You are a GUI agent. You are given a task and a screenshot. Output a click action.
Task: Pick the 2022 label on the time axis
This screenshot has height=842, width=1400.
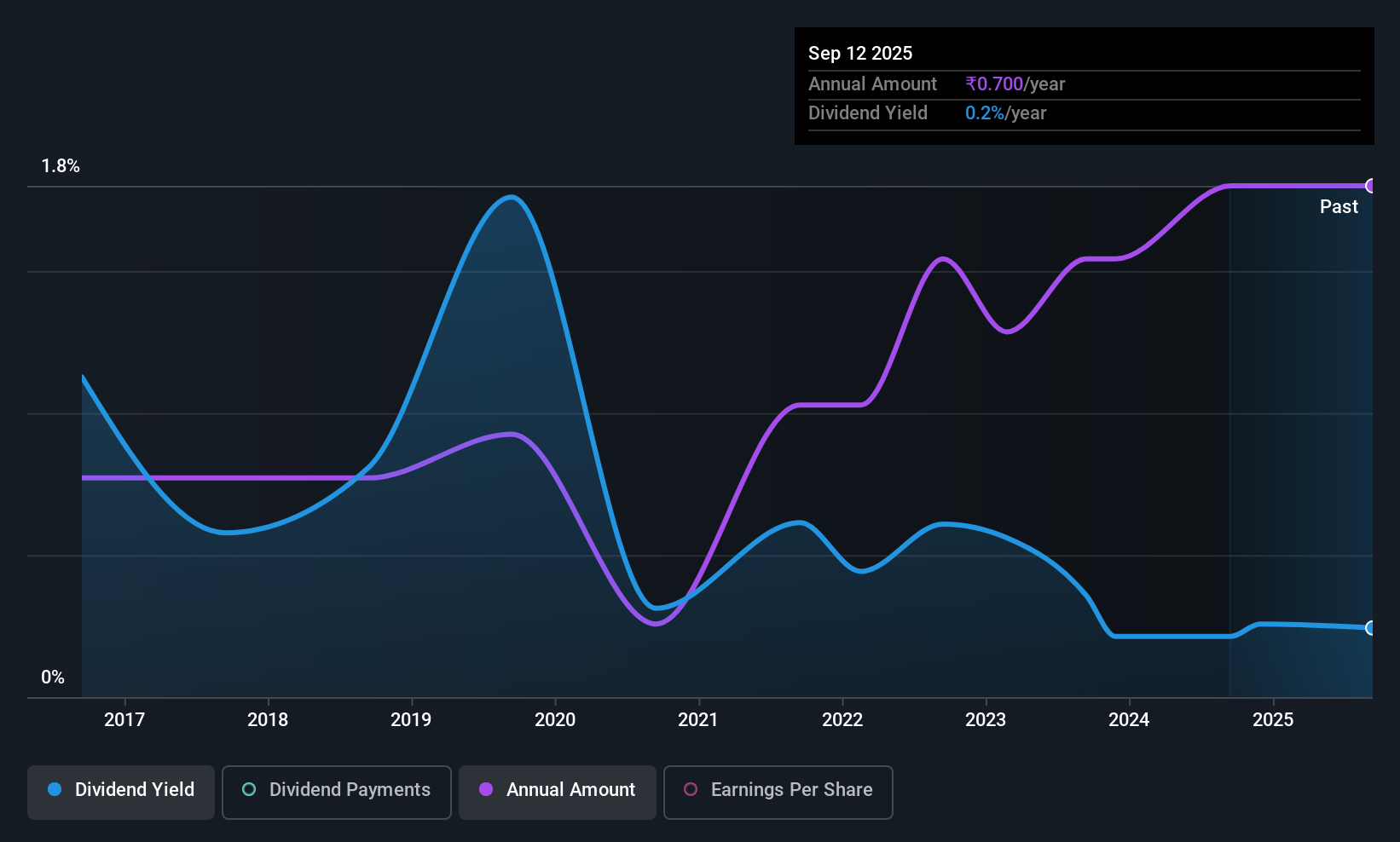coord(842,720)
